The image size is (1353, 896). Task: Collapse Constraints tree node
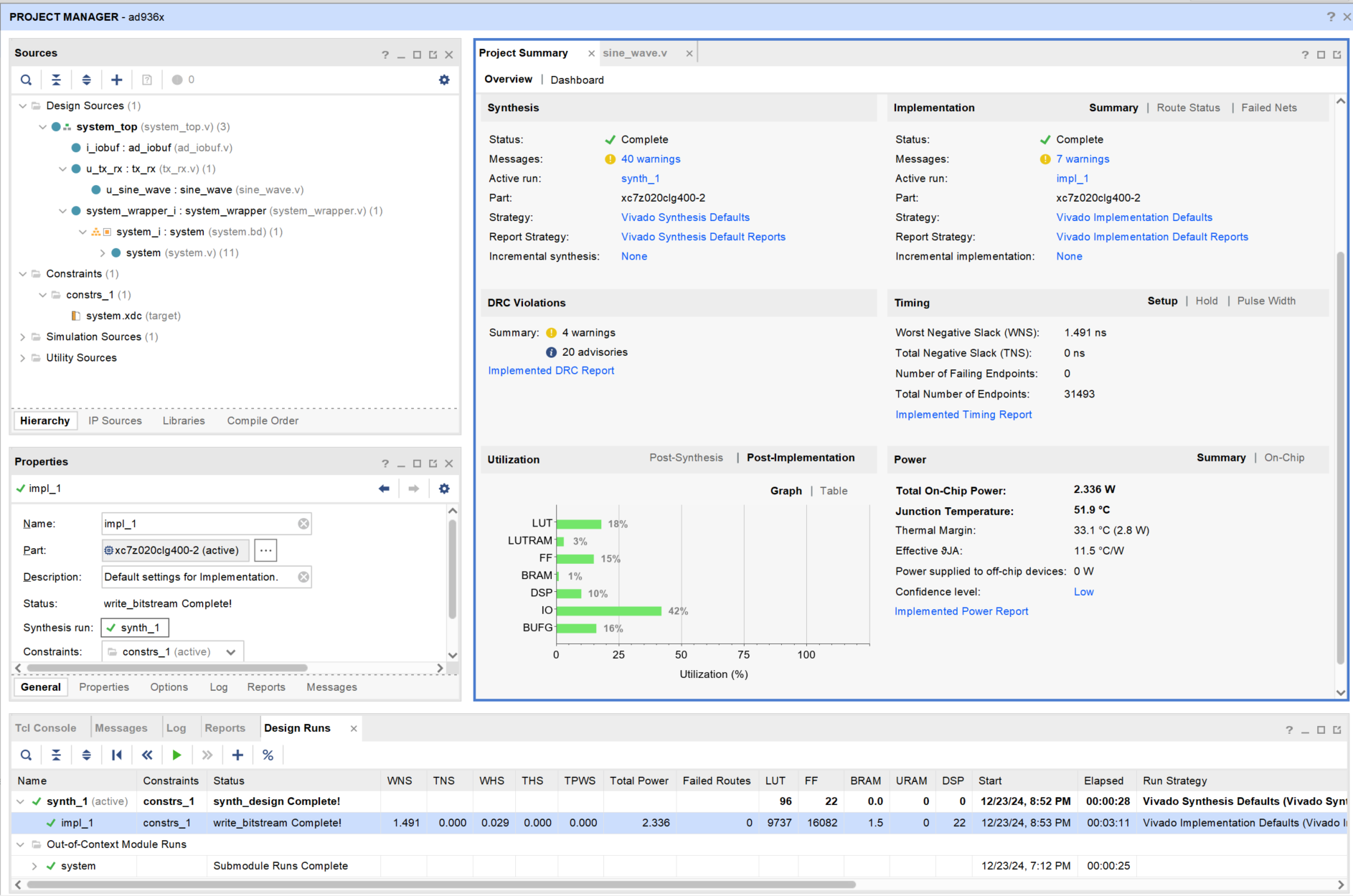pos(23,274)
